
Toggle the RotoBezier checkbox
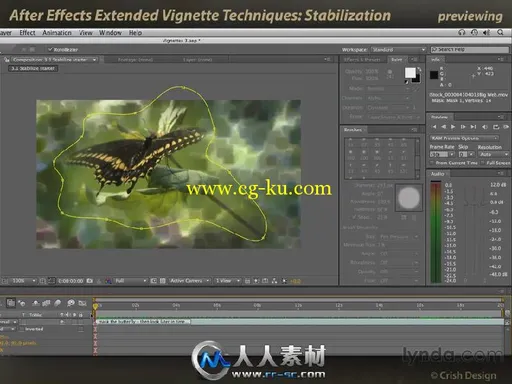coord(50,49)
